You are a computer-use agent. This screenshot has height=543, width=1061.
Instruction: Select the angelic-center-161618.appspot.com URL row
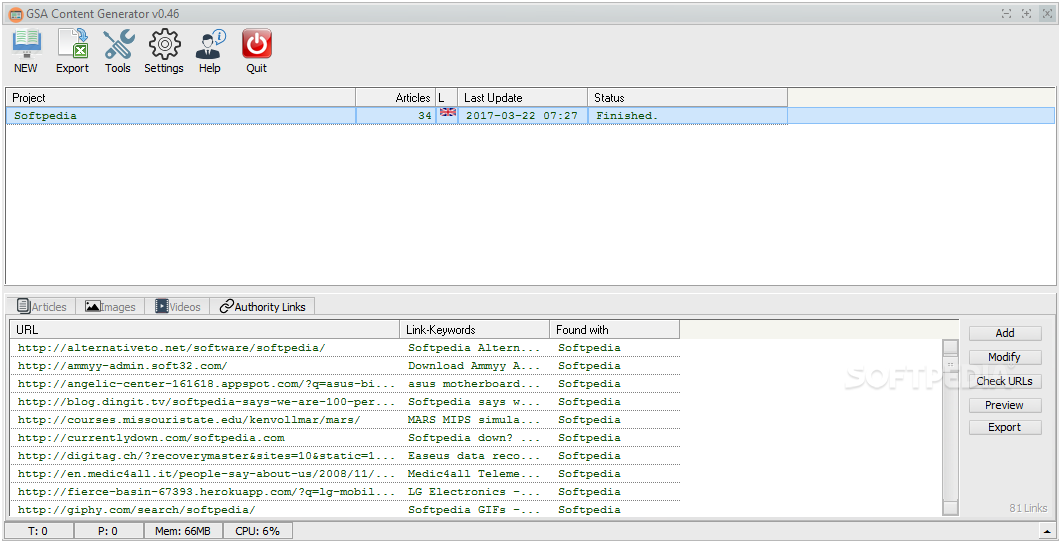coord(345,384)
